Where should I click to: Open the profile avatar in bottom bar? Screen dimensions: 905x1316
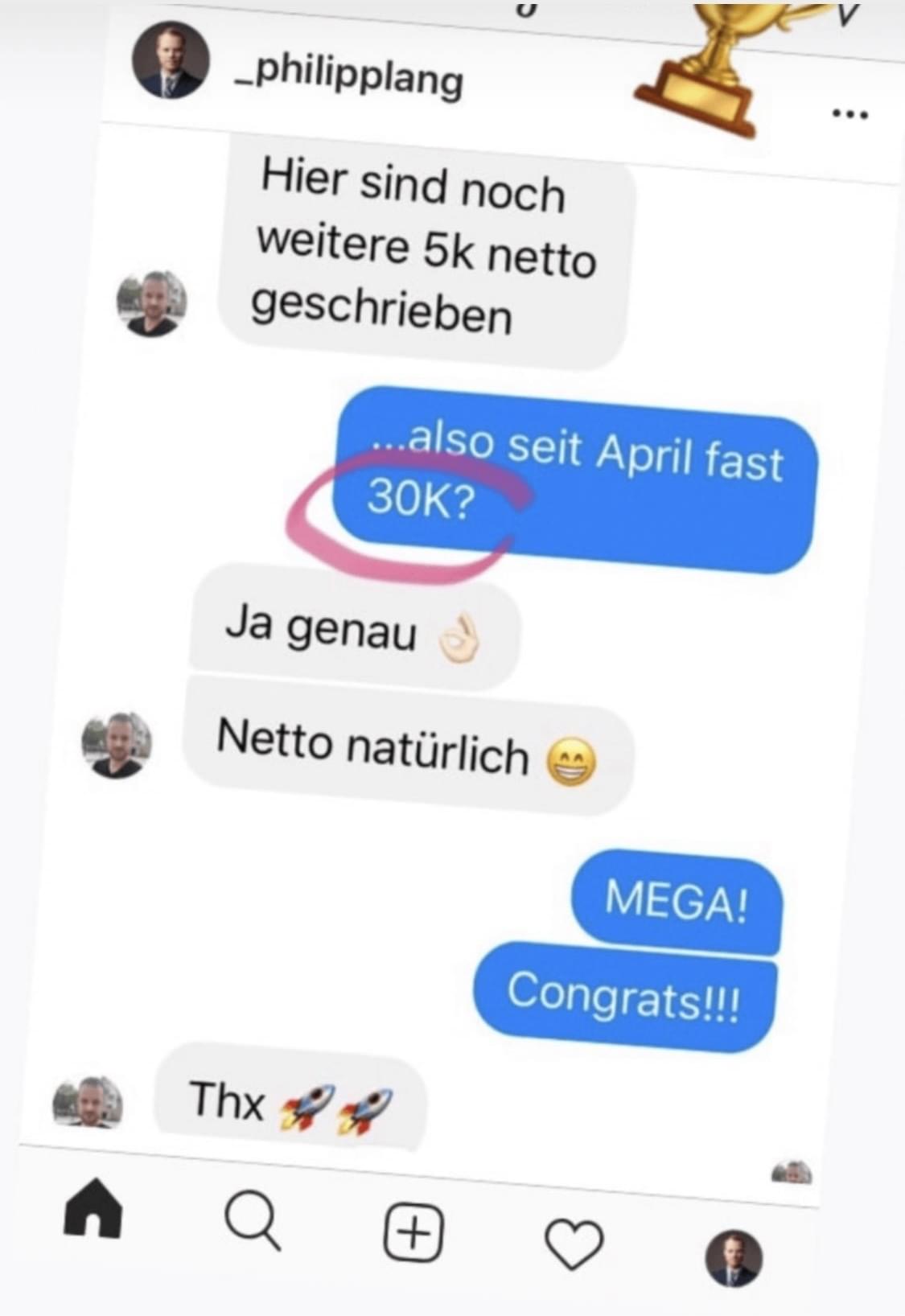[x=733, y=1257]
